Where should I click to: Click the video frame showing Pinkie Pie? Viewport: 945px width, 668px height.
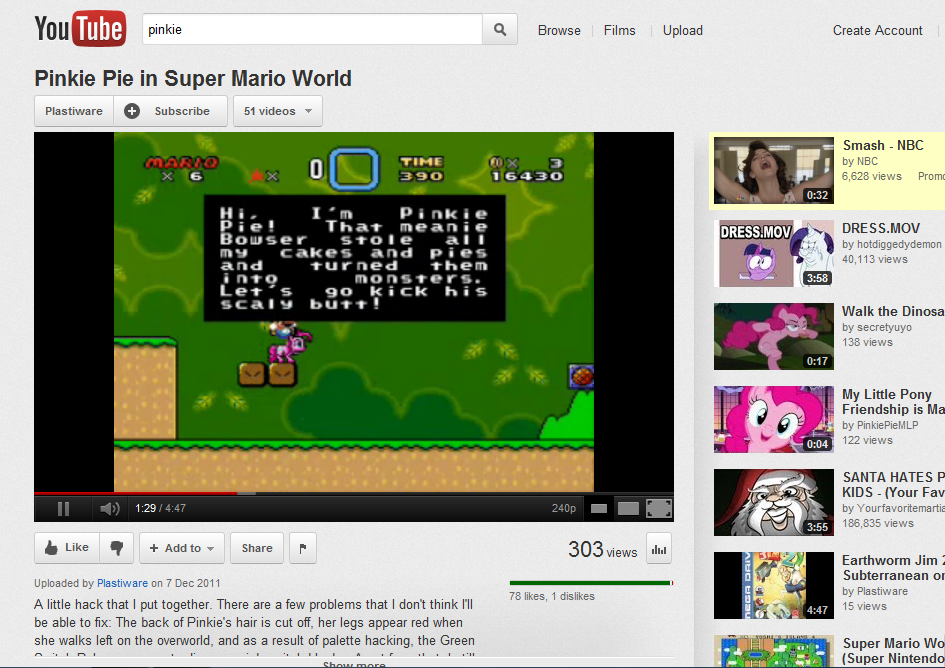coord(354,312)
